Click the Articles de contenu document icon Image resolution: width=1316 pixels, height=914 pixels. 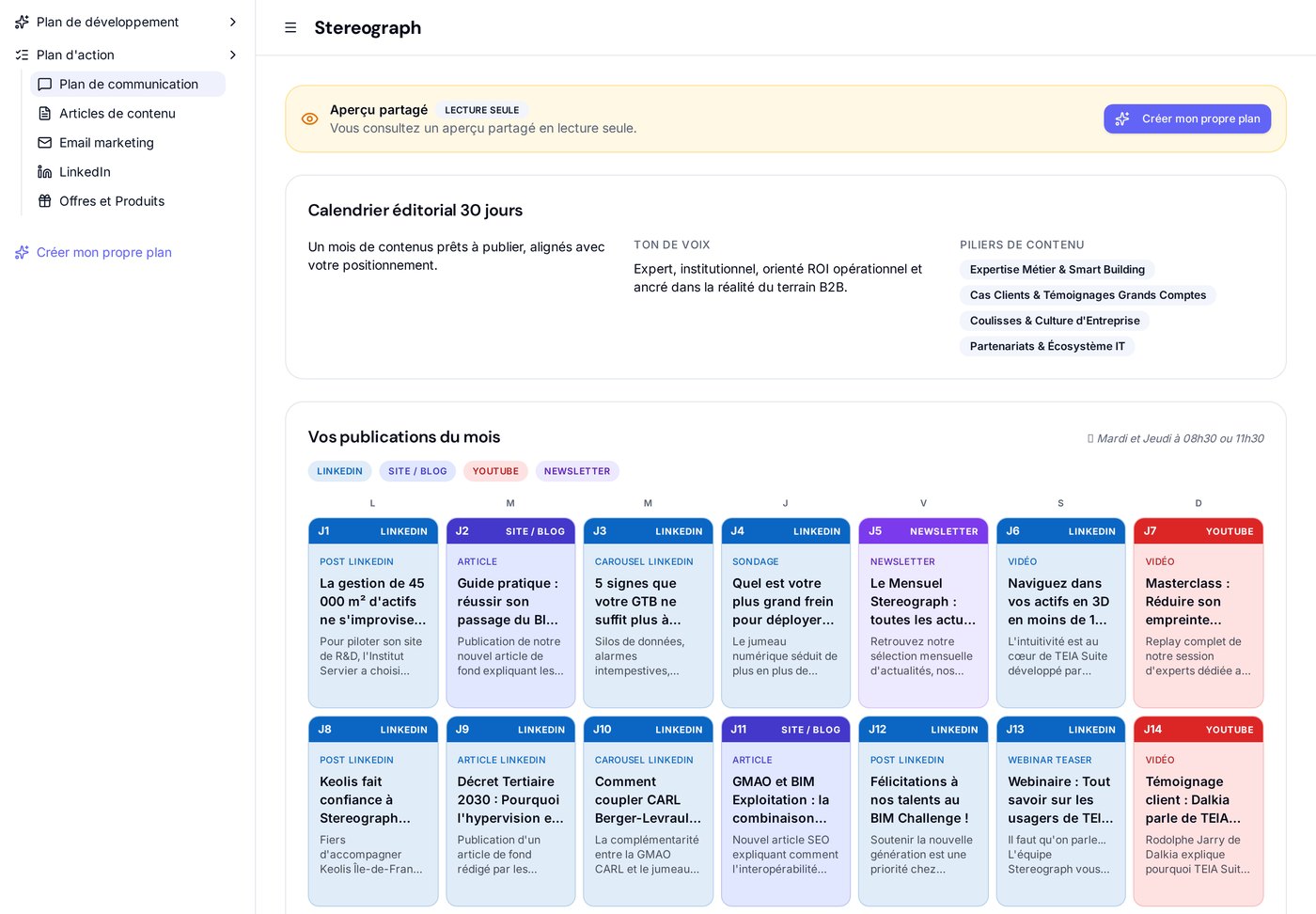(44, 114)
